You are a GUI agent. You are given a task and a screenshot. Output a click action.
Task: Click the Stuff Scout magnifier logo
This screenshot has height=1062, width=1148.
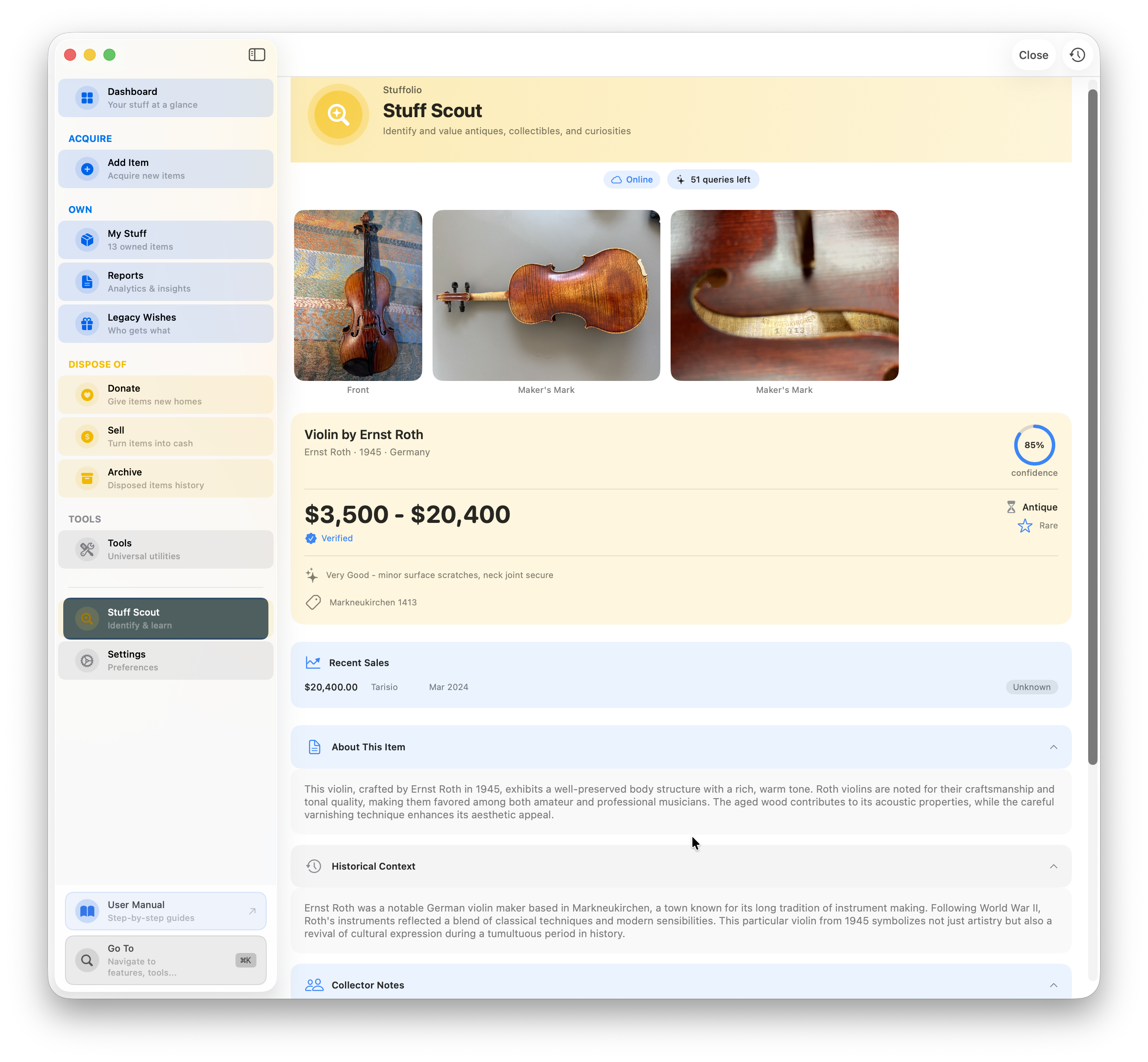pyautogui.click(x=339, y=114)
